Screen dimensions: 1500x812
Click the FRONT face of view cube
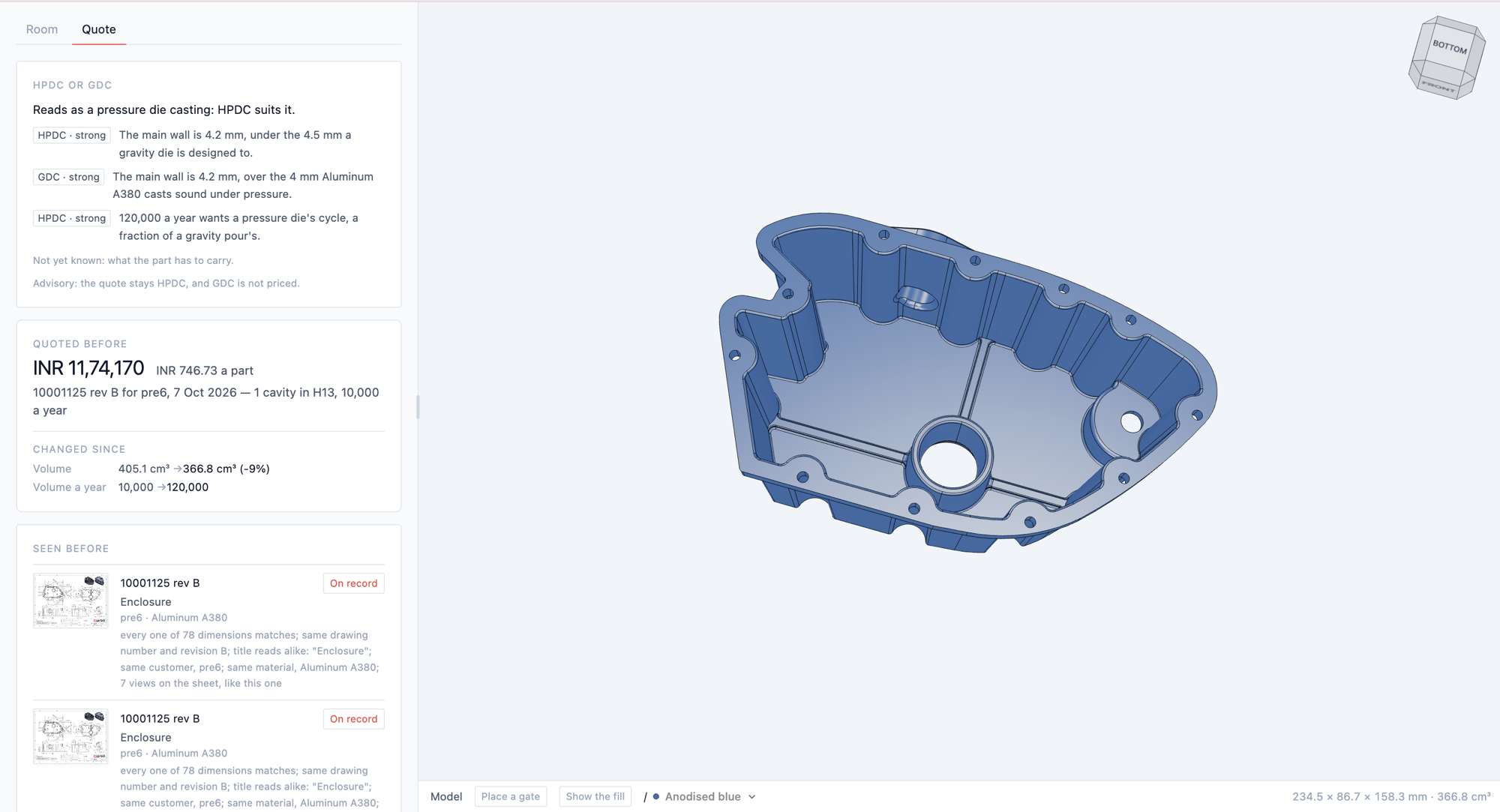1438,85
